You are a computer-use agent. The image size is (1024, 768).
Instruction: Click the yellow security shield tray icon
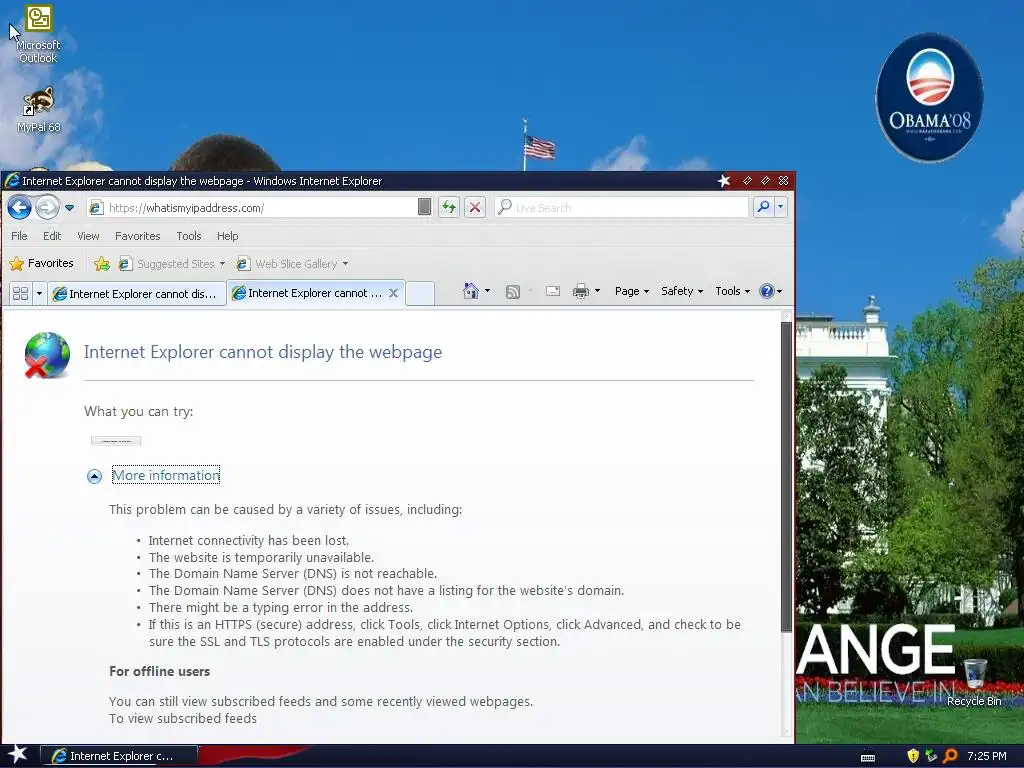pos(913,756)
